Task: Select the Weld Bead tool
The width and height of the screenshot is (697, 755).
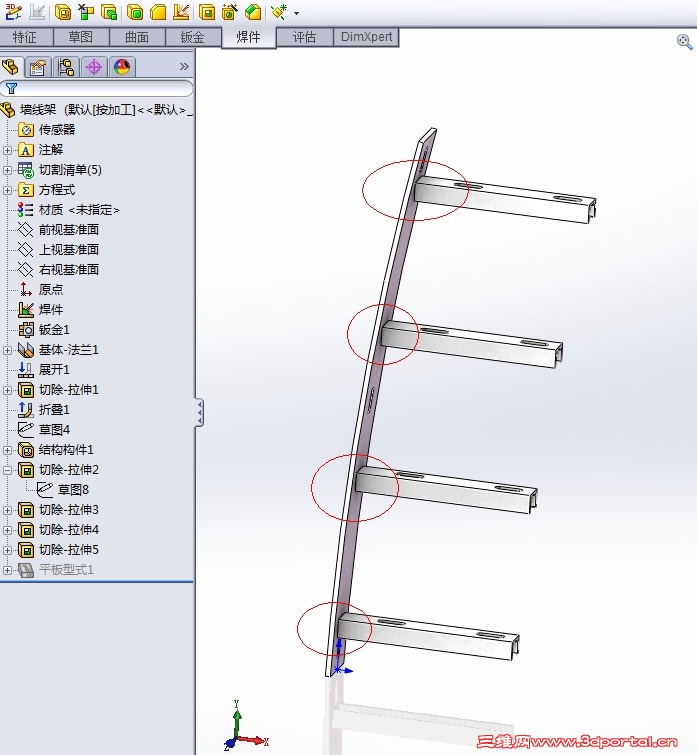Action: (181, 12)
